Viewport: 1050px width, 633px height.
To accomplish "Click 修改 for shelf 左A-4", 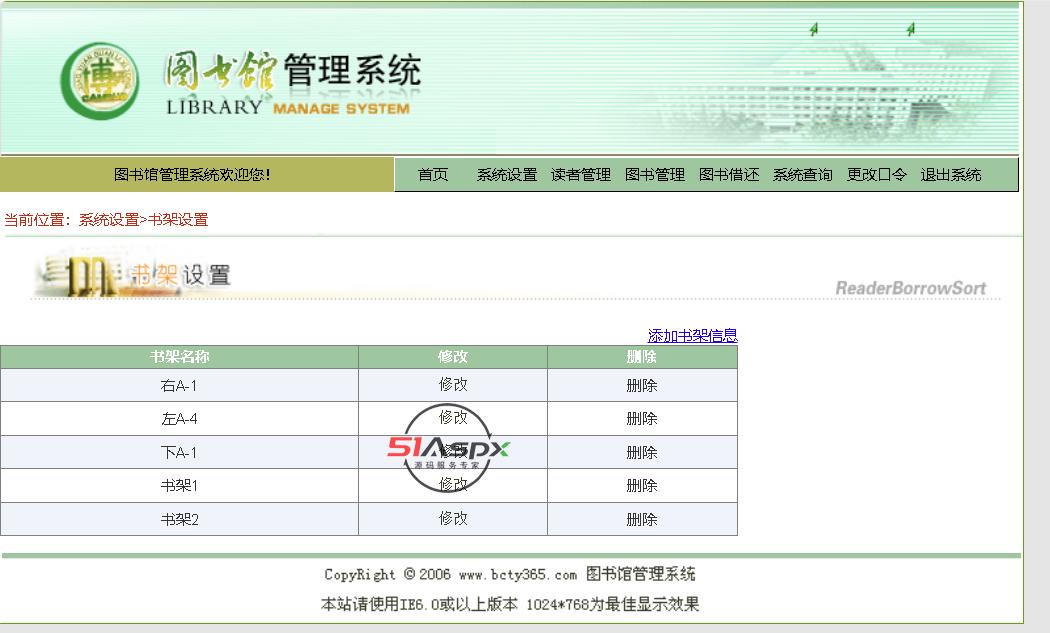I will pyautogui.click(x=453, y=418).
